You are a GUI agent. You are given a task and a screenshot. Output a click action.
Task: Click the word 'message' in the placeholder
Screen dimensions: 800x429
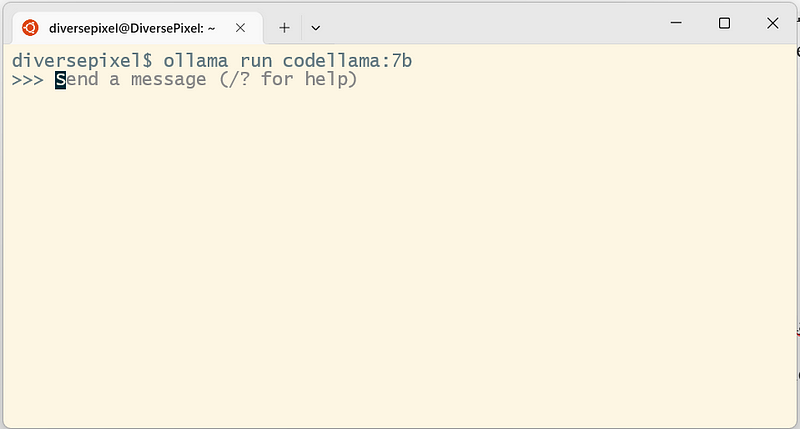click(x=168, y=81)
